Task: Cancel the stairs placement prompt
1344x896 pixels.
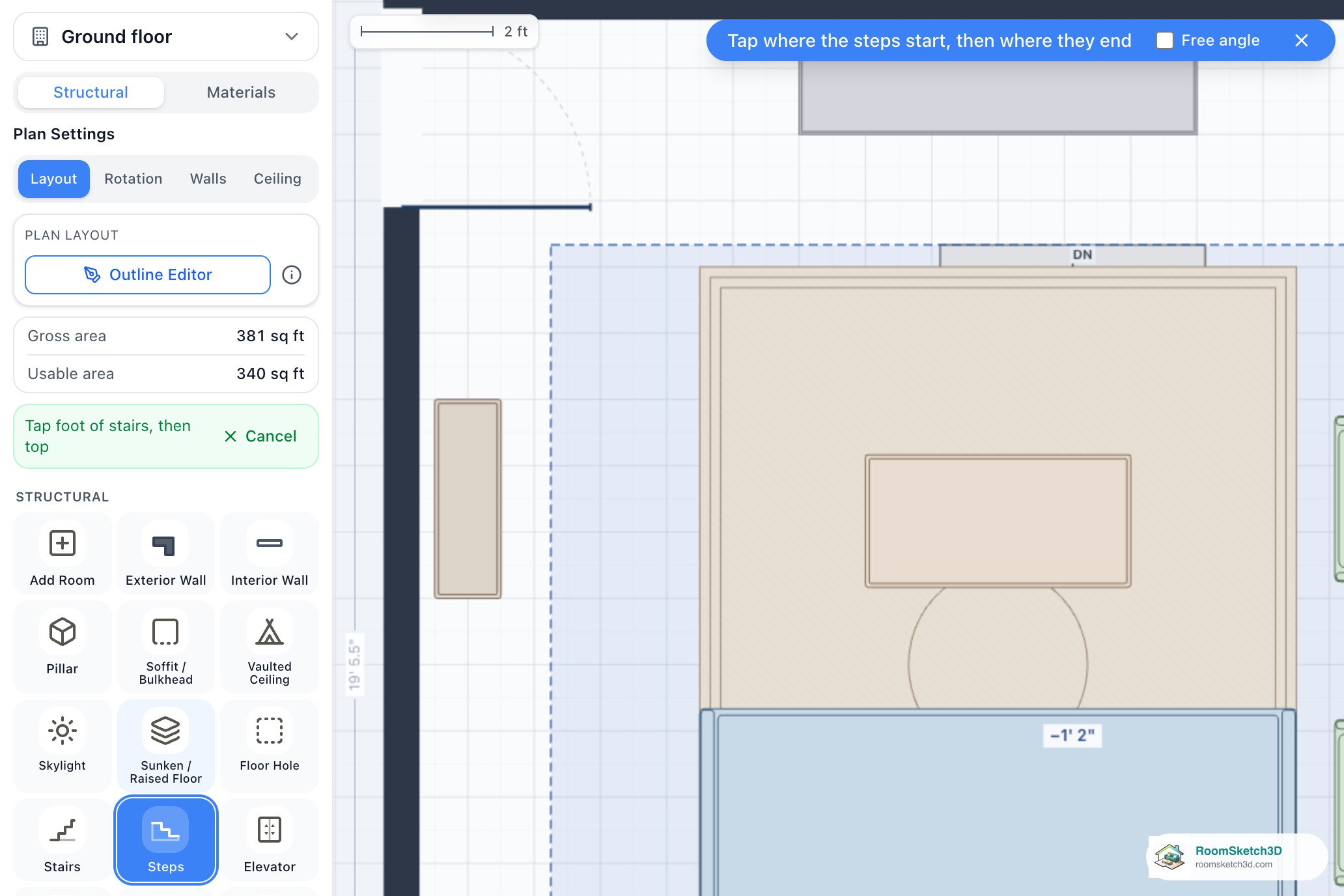Action: click(x=260, y=436)
